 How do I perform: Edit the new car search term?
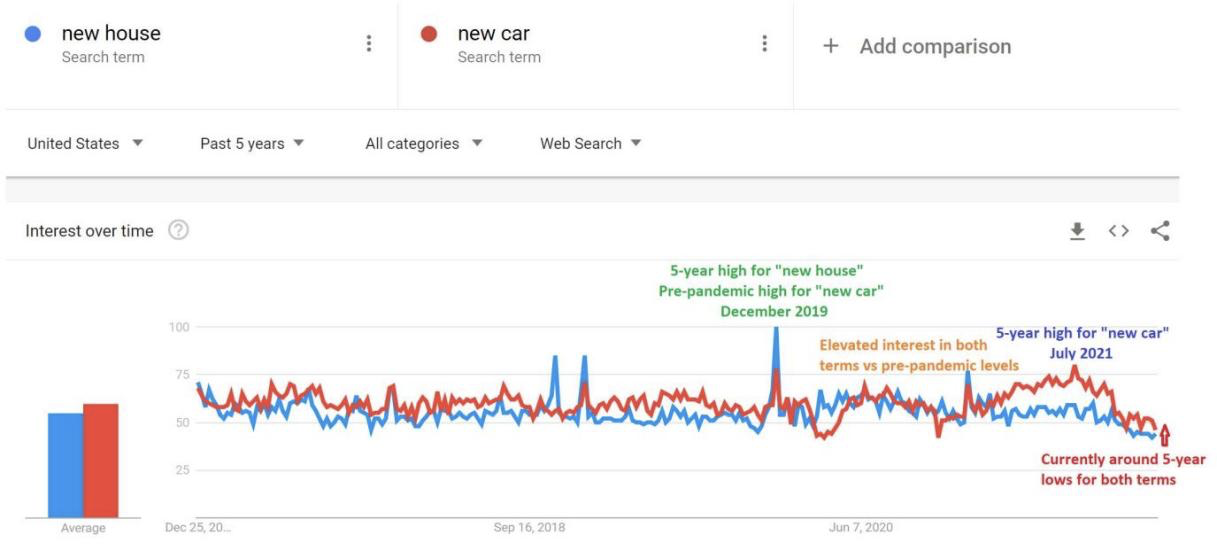494,34
